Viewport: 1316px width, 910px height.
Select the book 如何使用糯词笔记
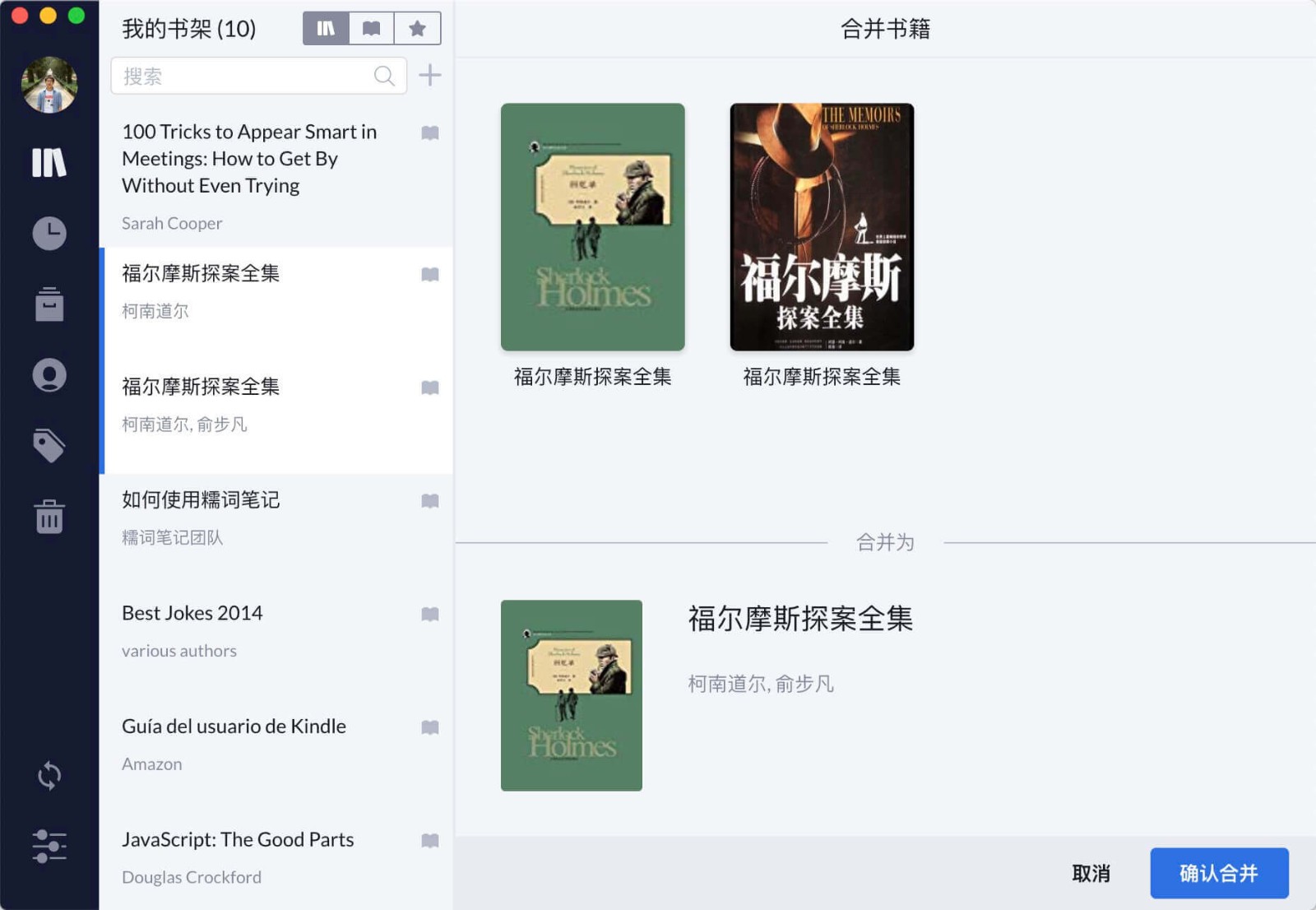coord(276,531)
